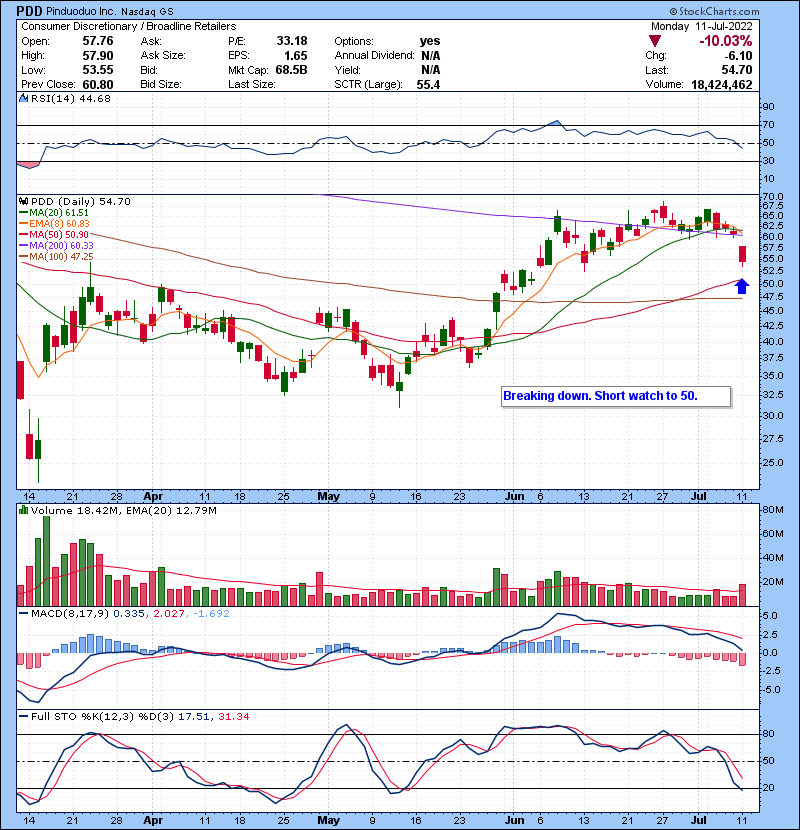This screenshot has width=800, height=830.
Task: Click the EMA(8) 60.83 legend entry
Action: click(55, 224)
